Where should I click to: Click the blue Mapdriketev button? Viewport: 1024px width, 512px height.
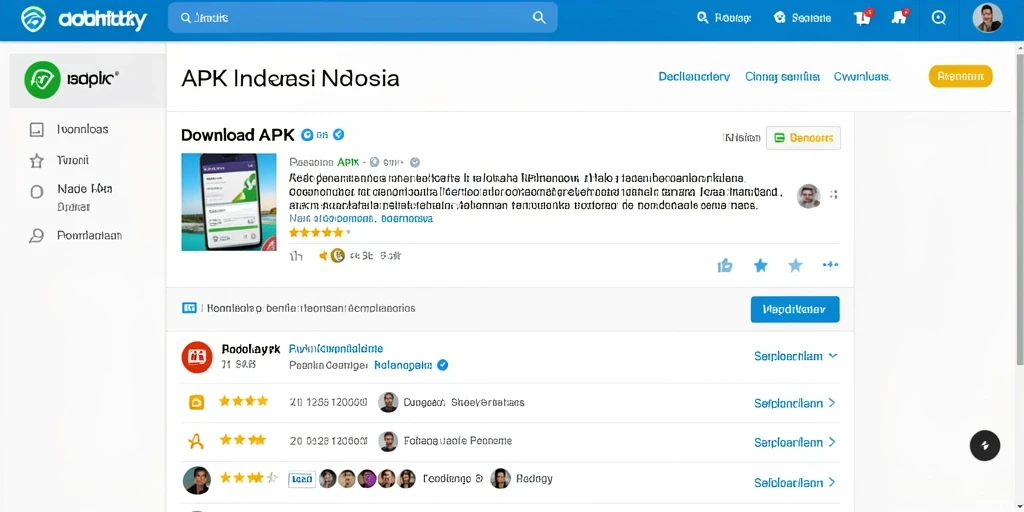point(795,310)
